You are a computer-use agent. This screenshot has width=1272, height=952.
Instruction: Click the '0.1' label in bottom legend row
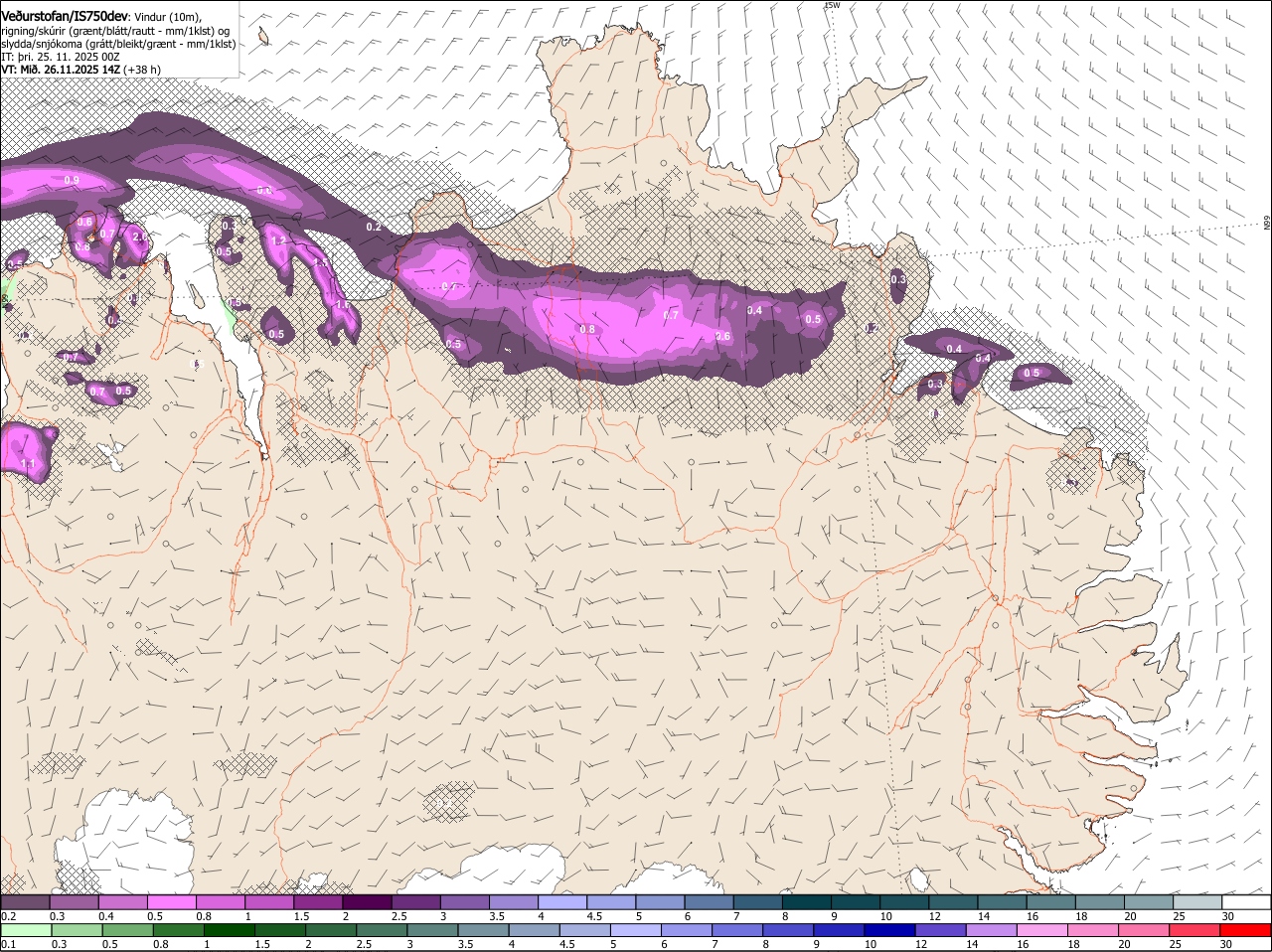tap(8, 943)
